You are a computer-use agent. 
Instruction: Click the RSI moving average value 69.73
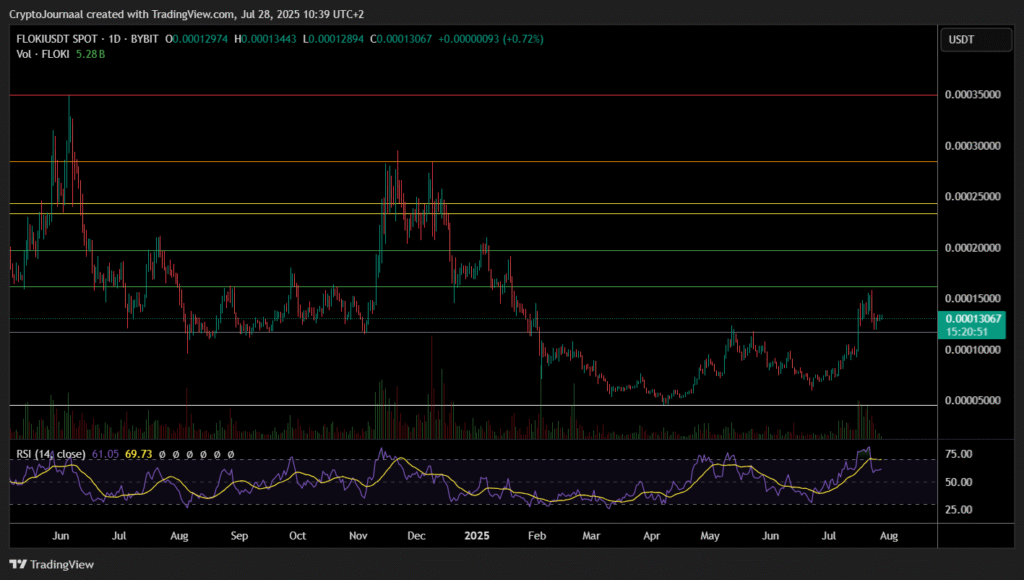tap(138, 454)
